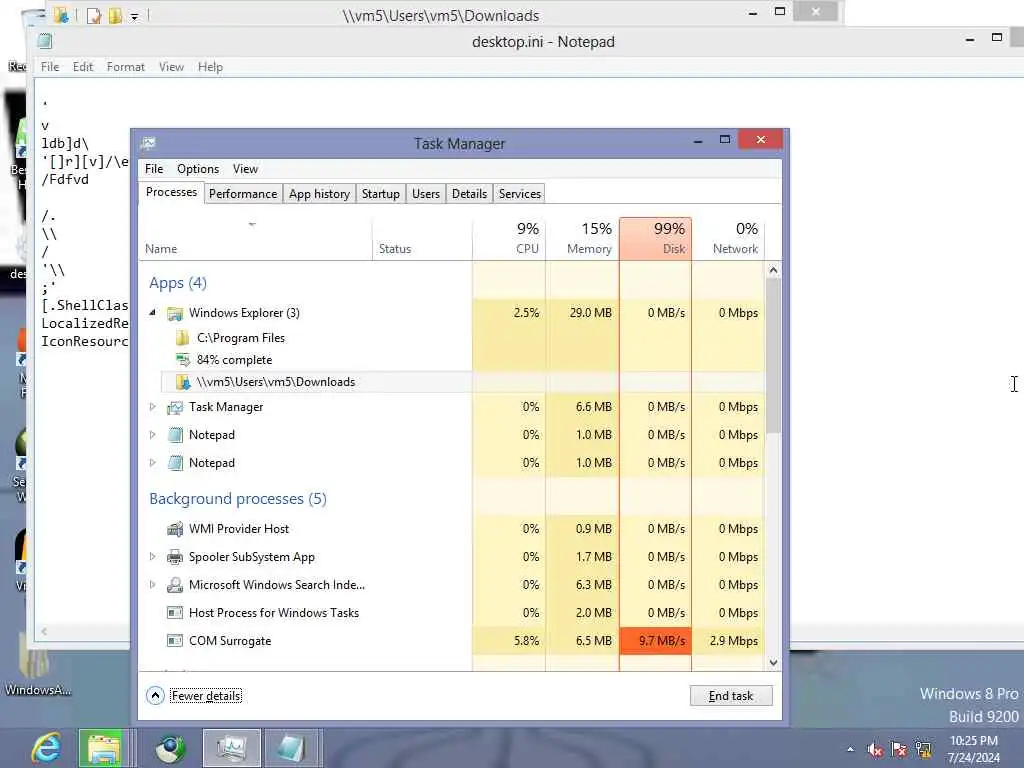The width and height of the screenshot is (1024, 768).
Task: Sort processes by Name column
Action: click(255, 238)
